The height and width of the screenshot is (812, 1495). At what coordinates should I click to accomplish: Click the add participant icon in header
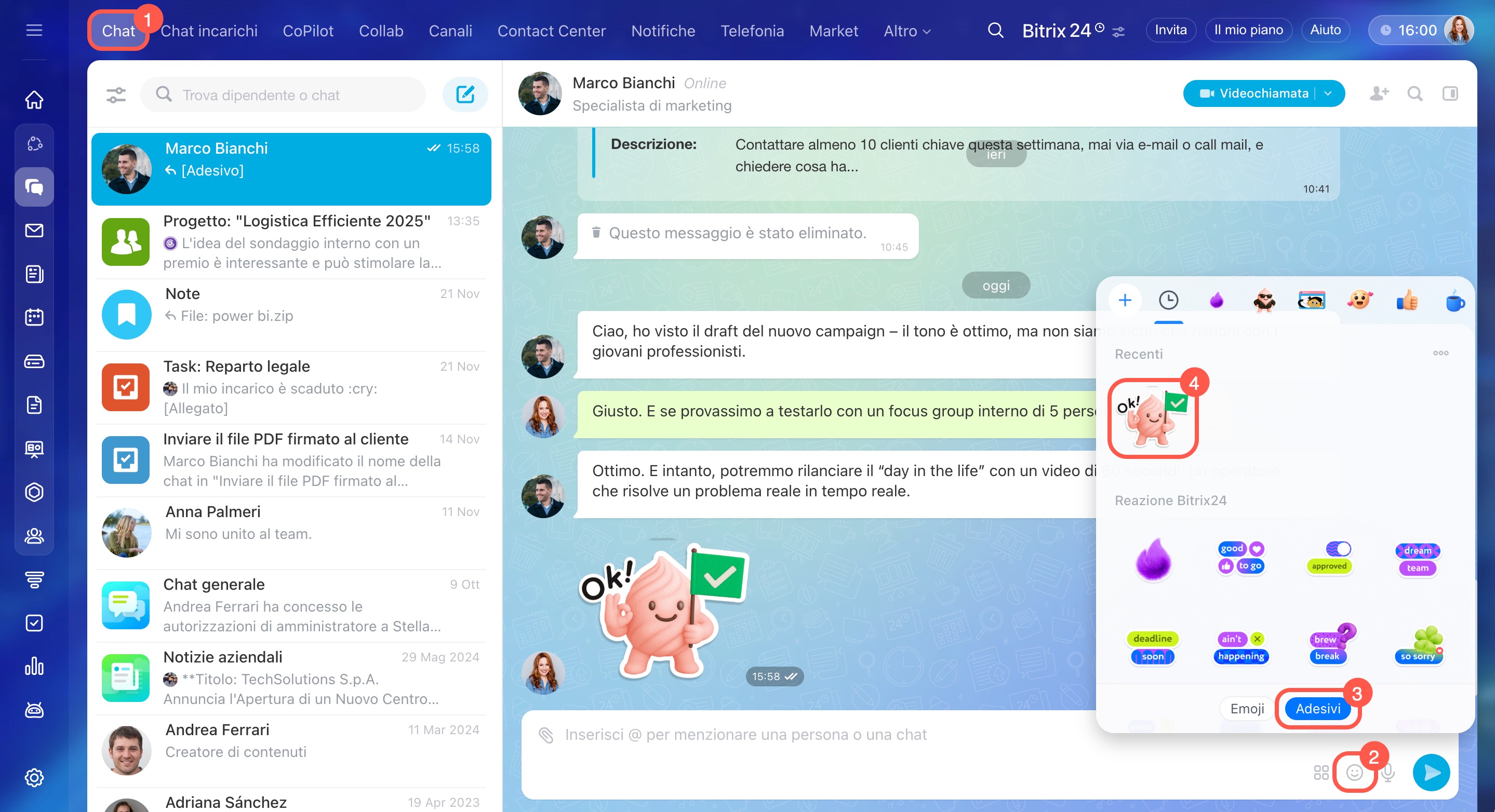point(1379,93)
